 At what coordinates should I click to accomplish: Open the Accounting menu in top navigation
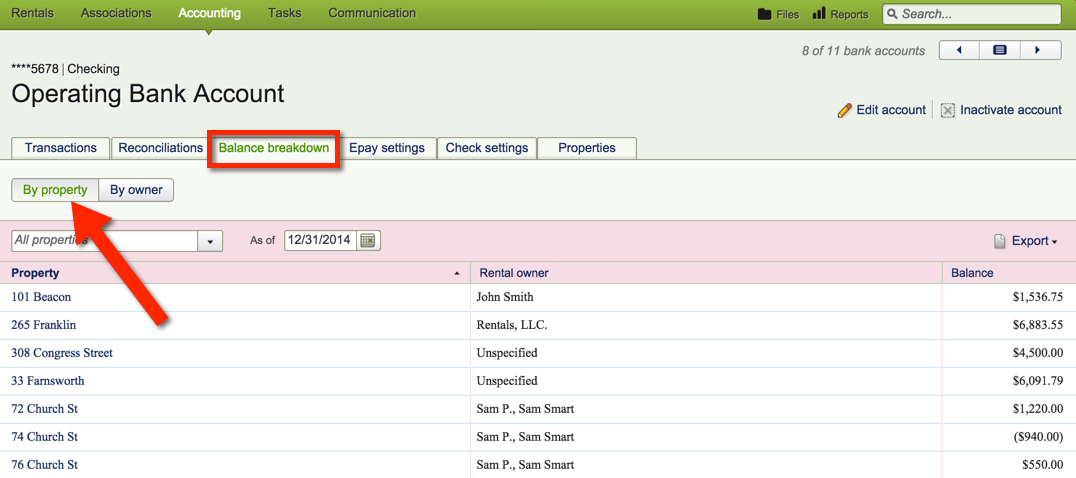[x=209, y=14]
